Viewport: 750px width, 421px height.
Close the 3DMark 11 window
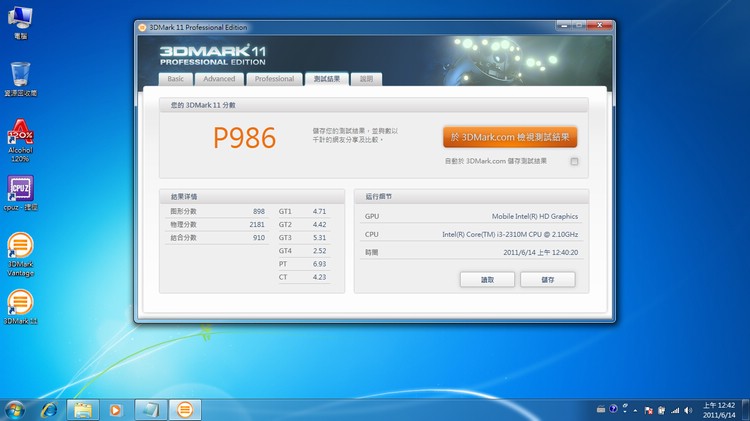pos(599,25)
